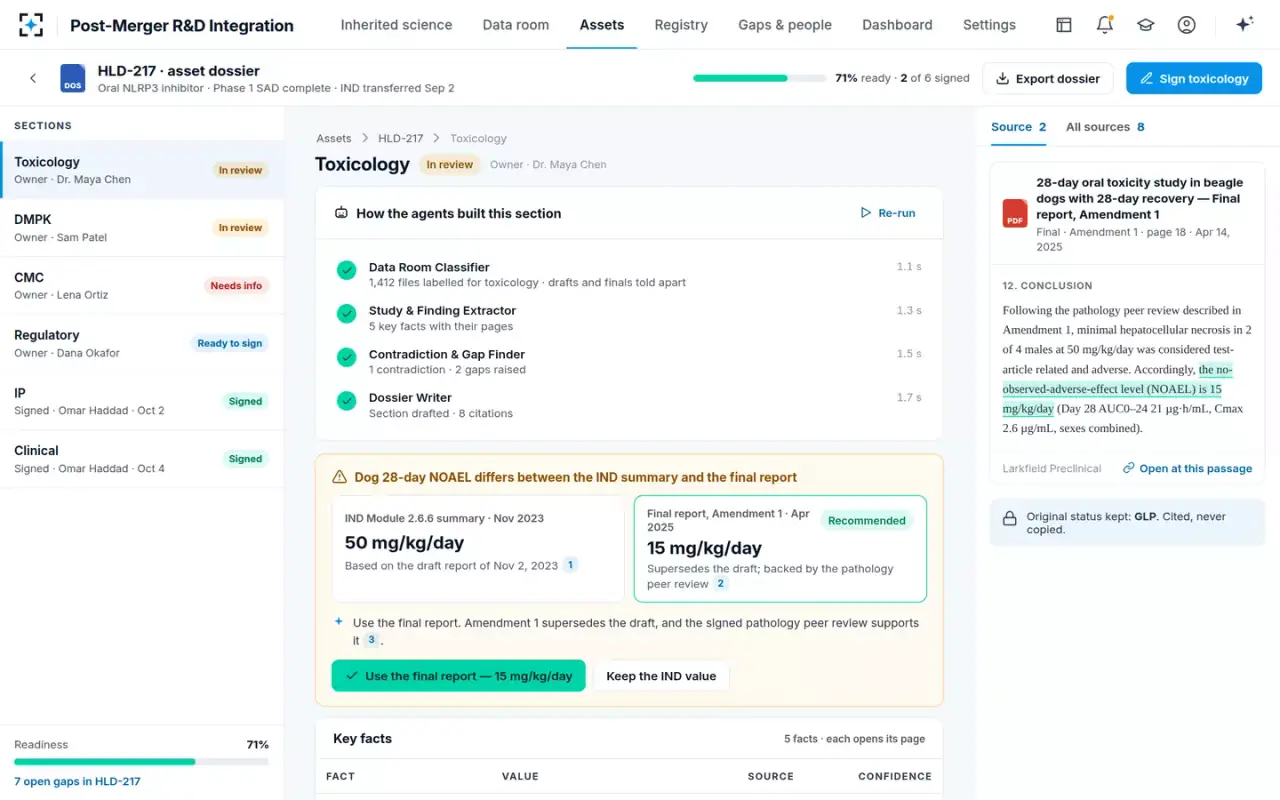Open the AI sparkle assistant
The height and width of the screenshot is (800, 1280).
(1244, 25)
